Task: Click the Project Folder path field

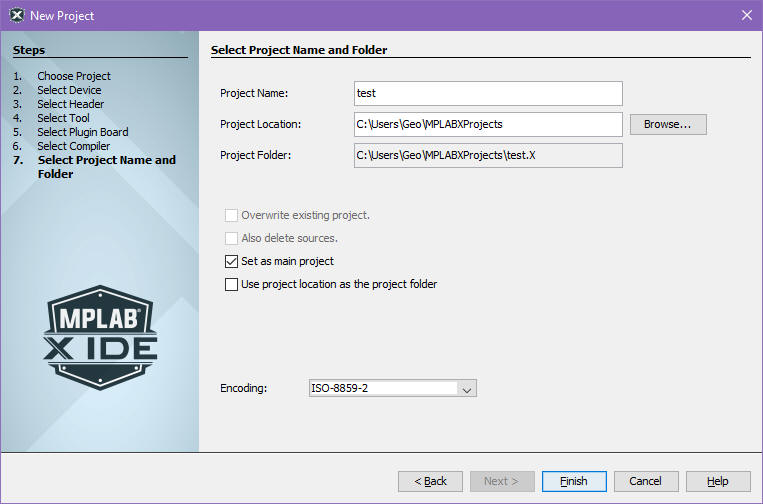Action: (x=488, y=155)
